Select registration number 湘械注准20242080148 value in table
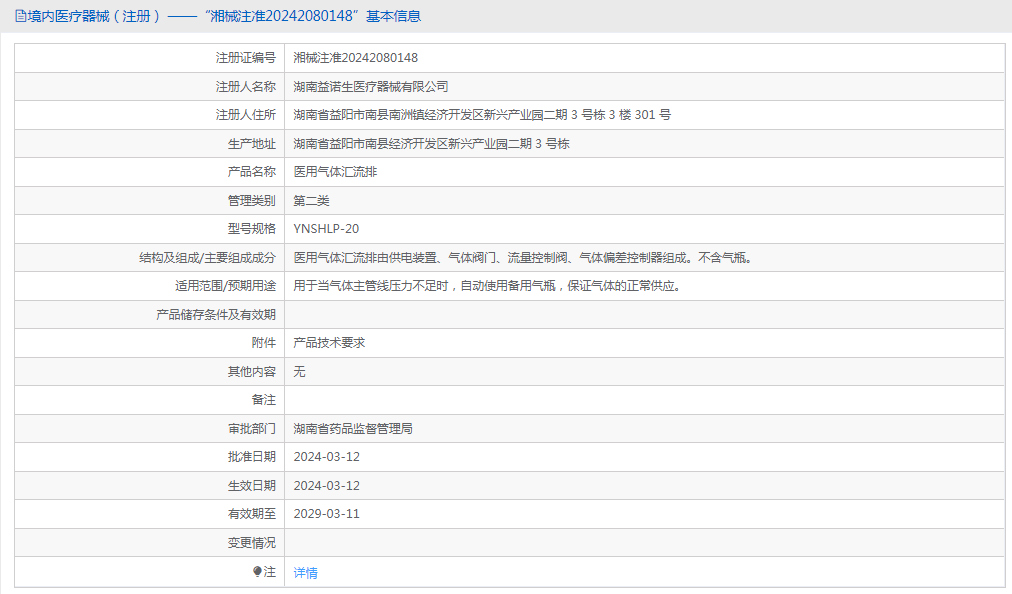Screen dimensions: 1012x594 point(356,58)
